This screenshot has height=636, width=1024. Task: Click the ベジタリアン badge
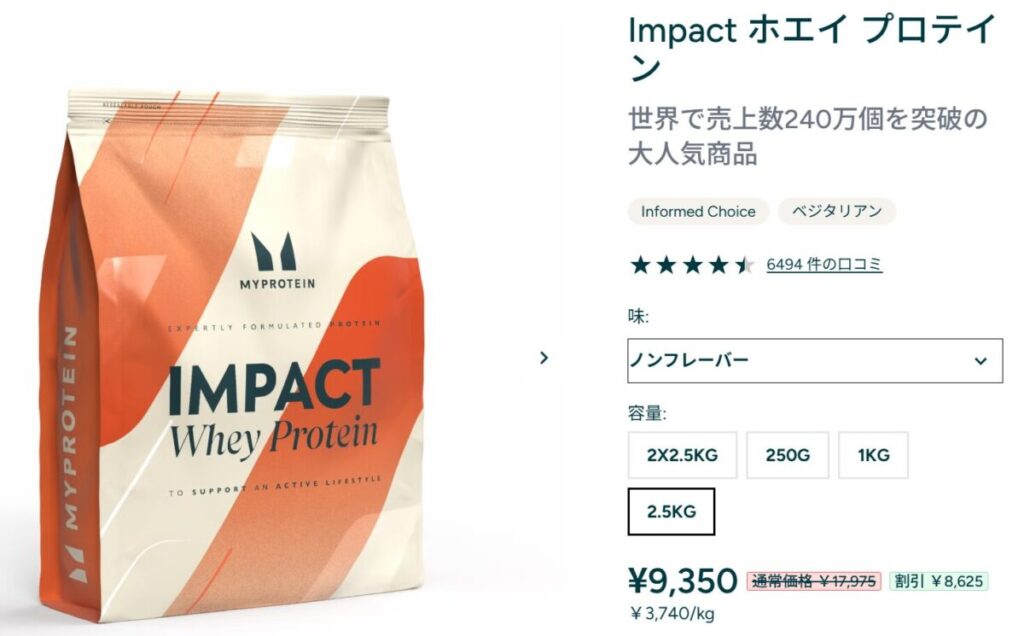point(837,212)
